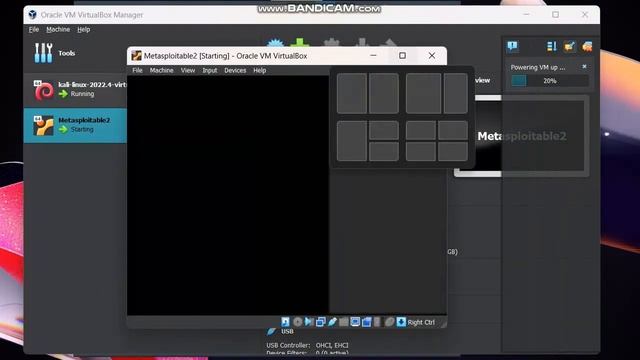Image resolution: width=640 pixels, height=360 pixels.
Task: Snap window to wide left zone of uneven layout
Action: click(424, 93)
